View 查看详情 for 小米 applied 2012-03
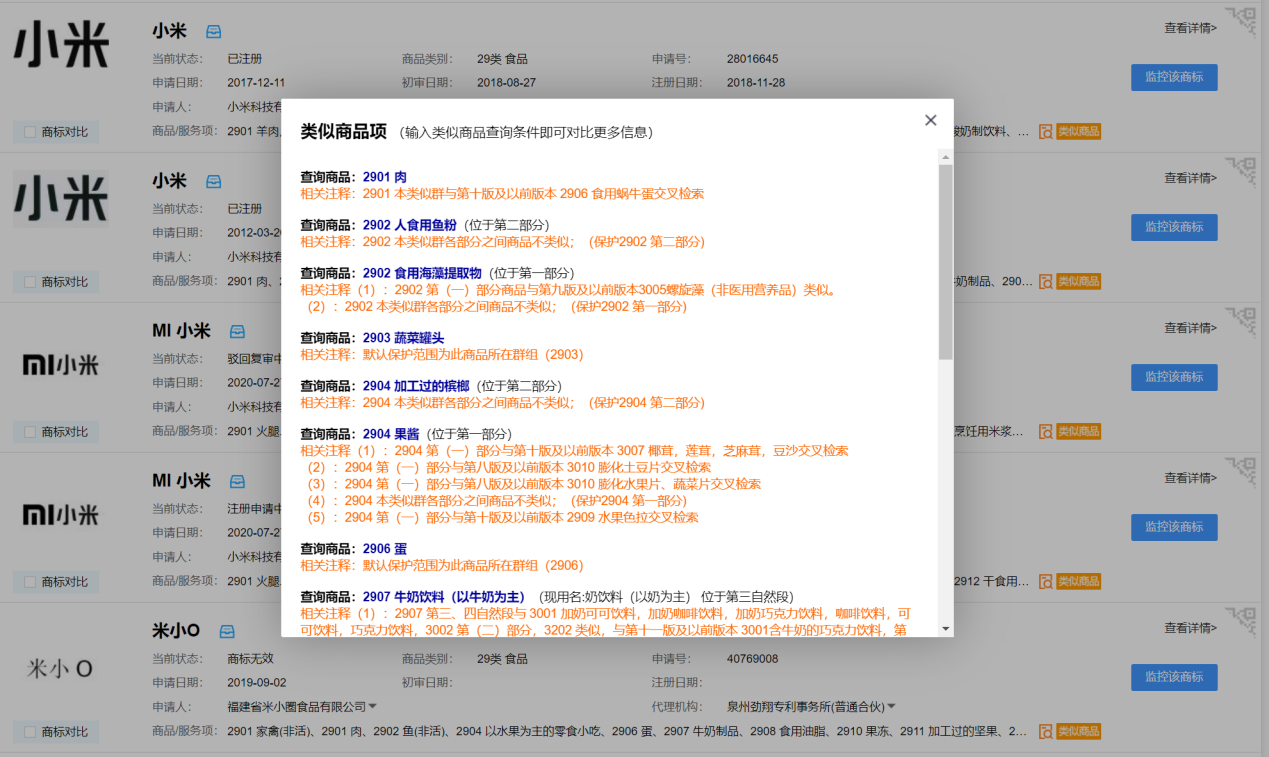1269x757 pixels. tap(1190, 178)
